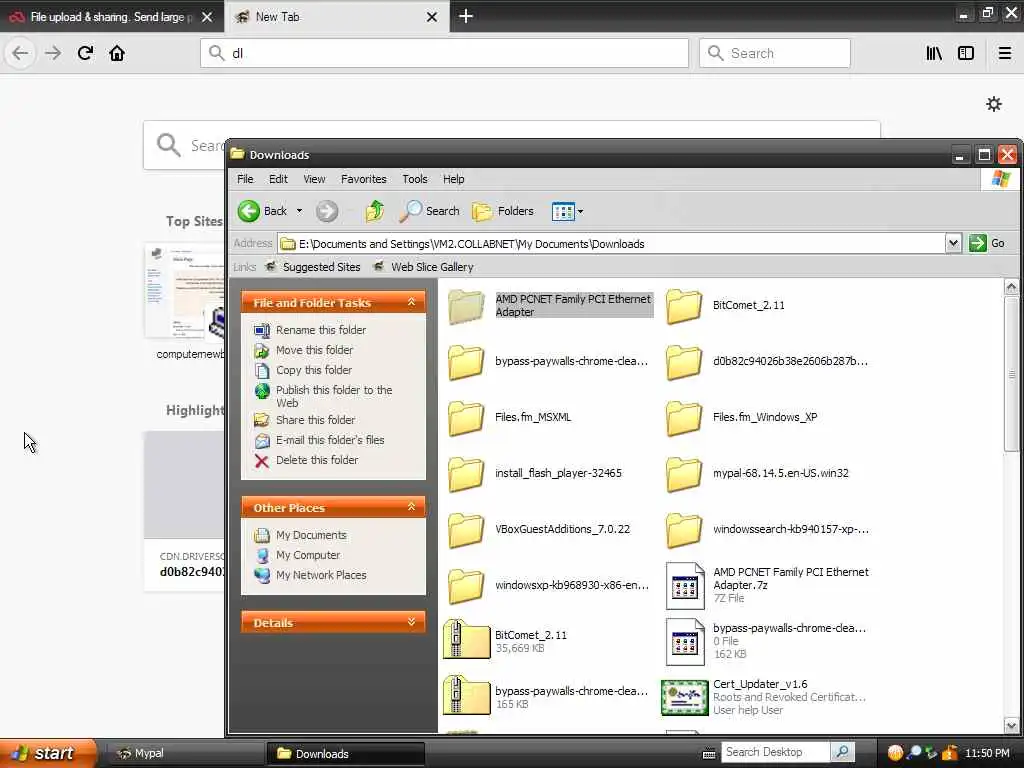Collapse File and Folder Tasks panel
Screen dimensions: 1024x768
pyautogui.click(x=411, y=302)
